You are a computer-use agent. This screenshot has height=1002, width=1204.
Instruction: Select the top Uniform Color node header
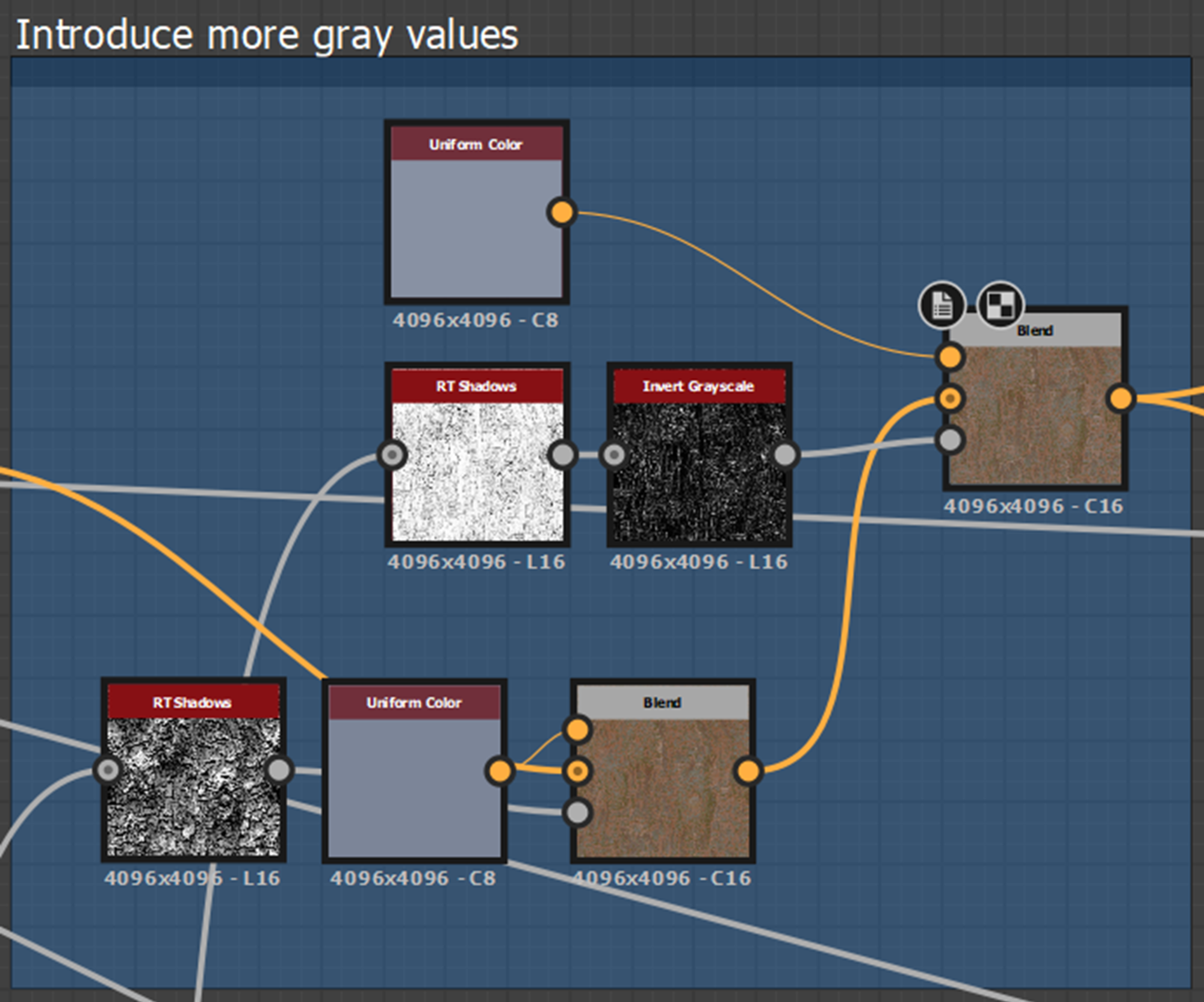[476, 145]
